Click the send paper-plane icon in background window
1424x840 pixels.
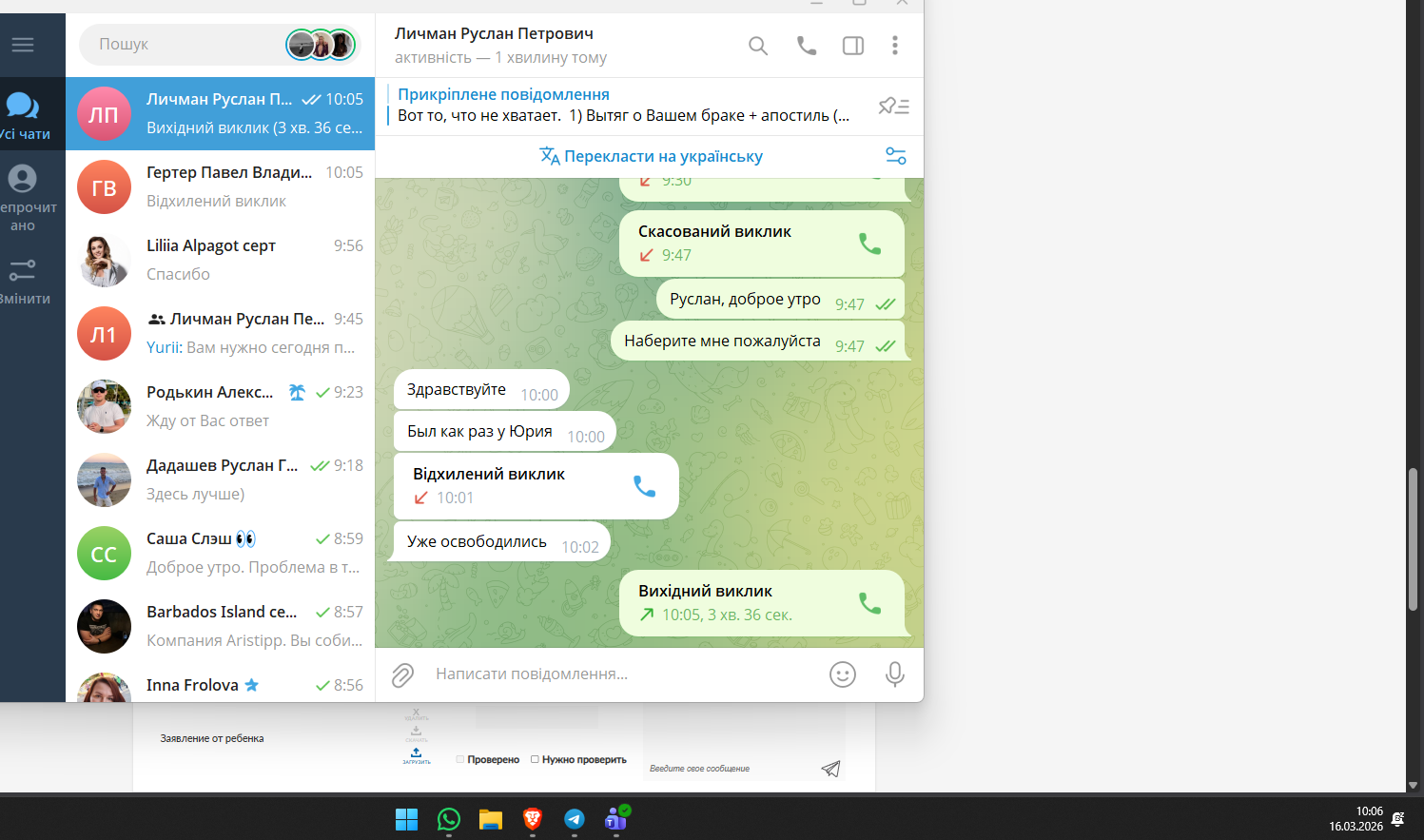pos(830,769)
